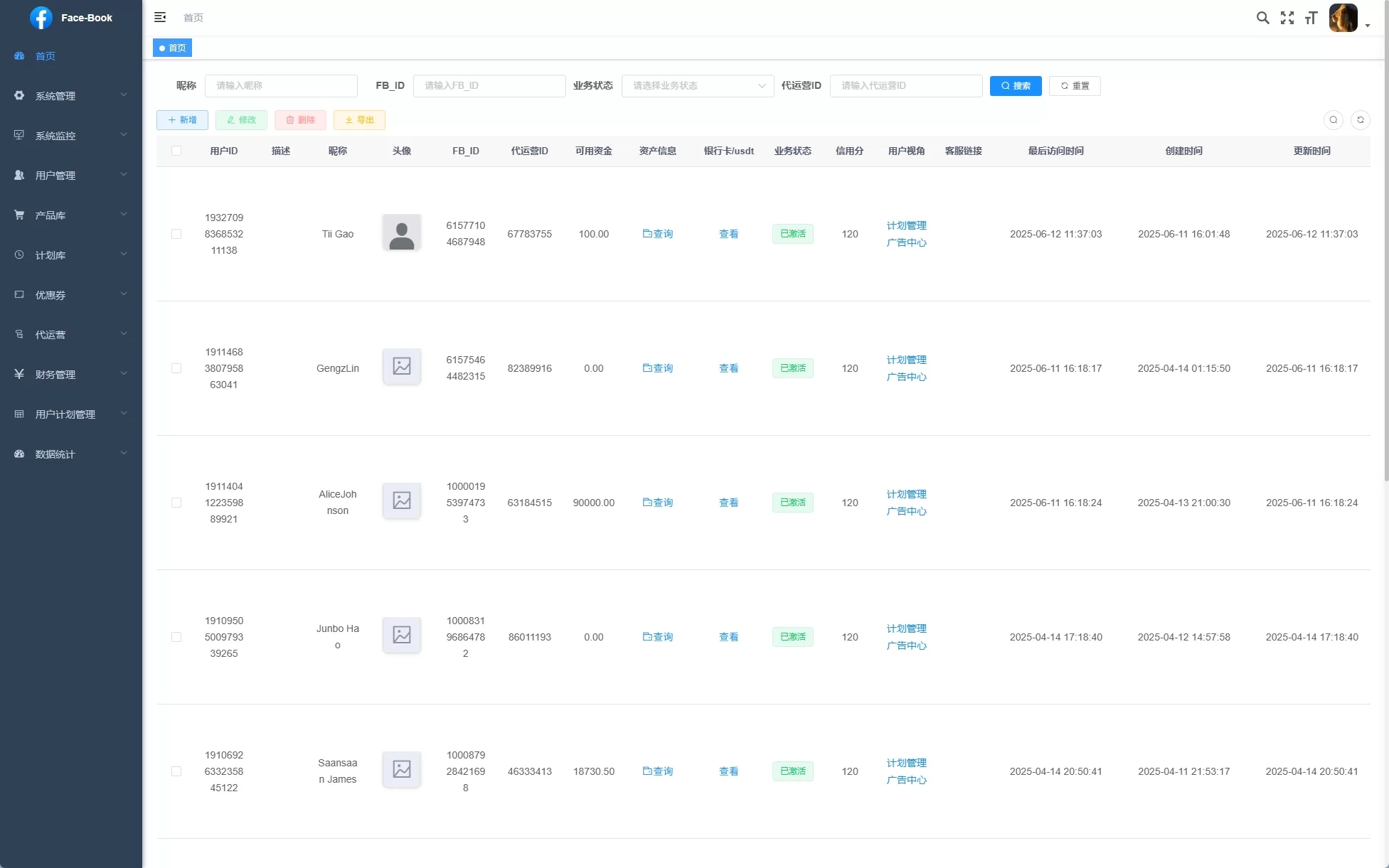1389x868 pixels.
Task: Check the Tii Gao row checkbox
Action: [176, 234]
